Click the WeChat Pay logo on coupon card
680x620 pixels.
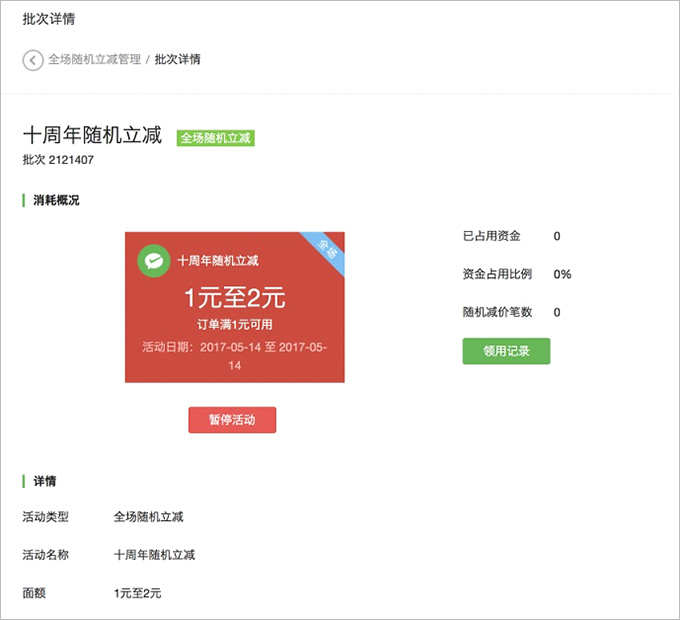tap(154, 261)
